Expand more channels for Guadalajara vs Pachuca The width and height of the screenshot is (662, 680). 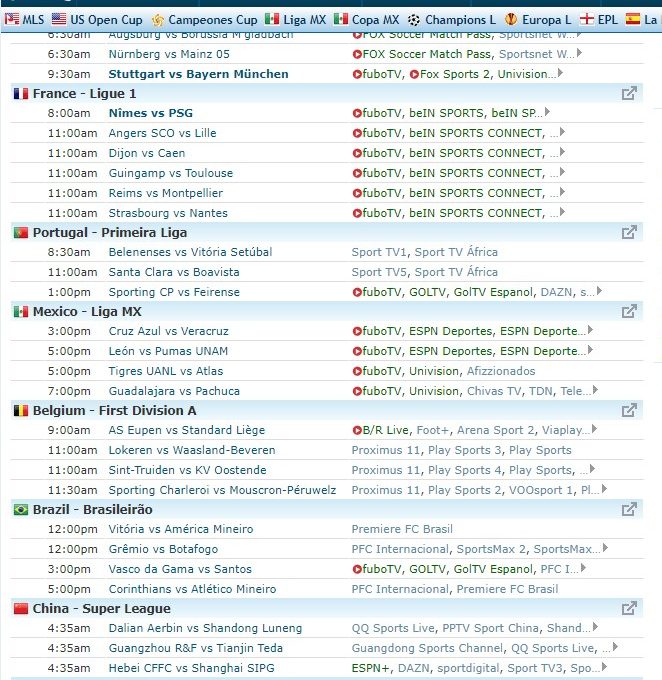(x=595, y=391)
